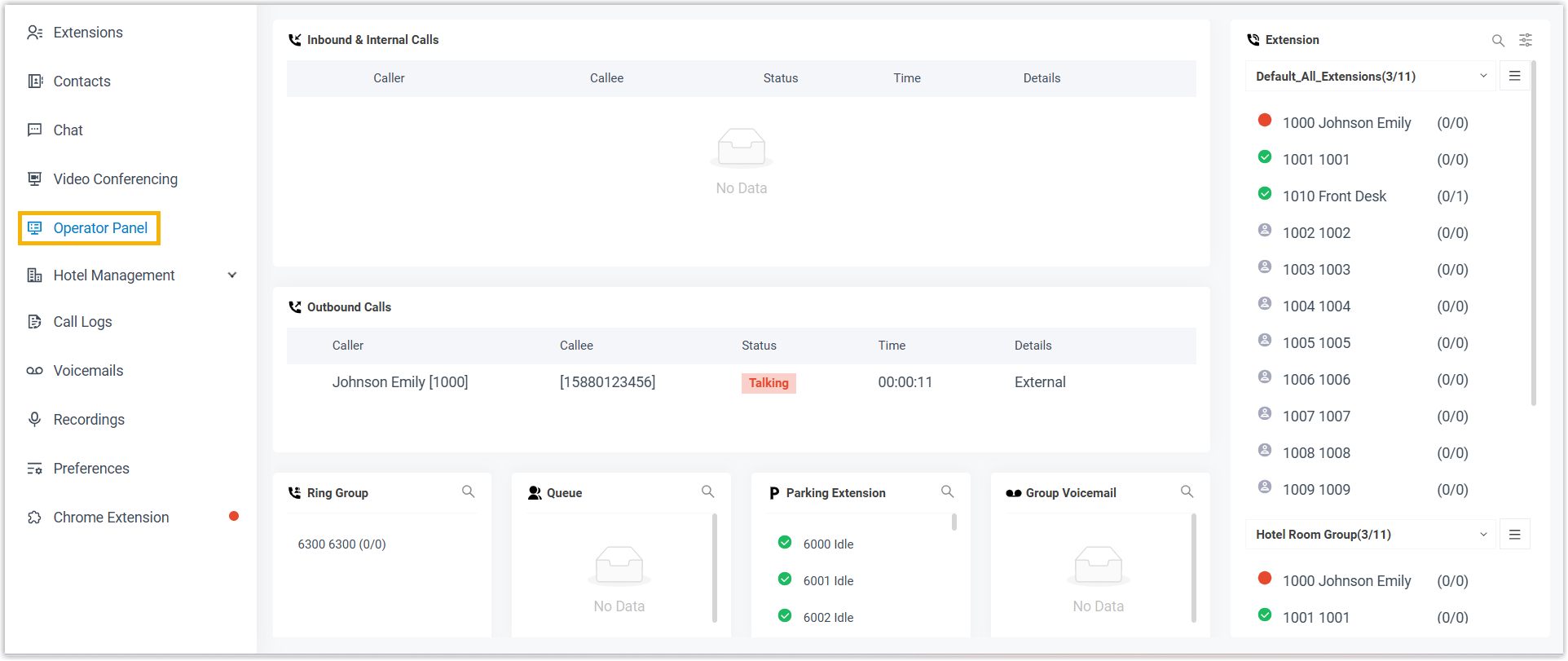Select the Operator Panel menu item
1568x661 pixels.
click(99, 228)
